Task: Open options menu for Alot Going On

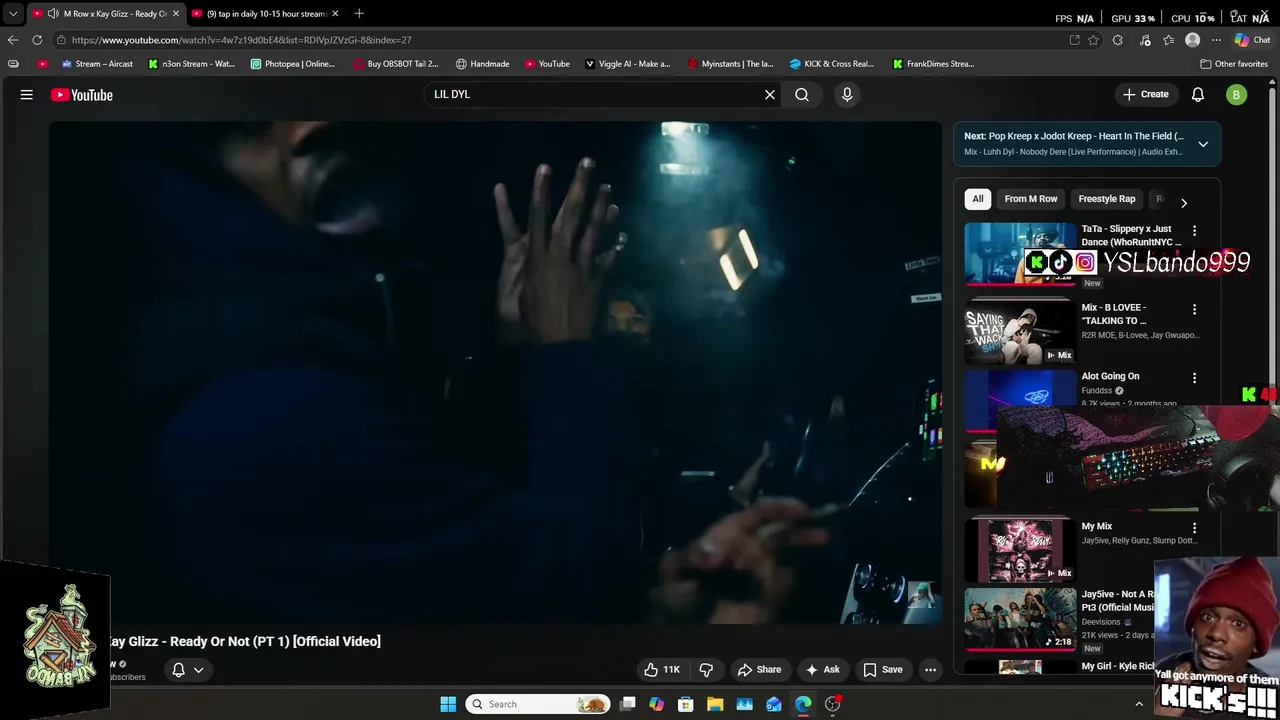Action: pos(1194,378)
